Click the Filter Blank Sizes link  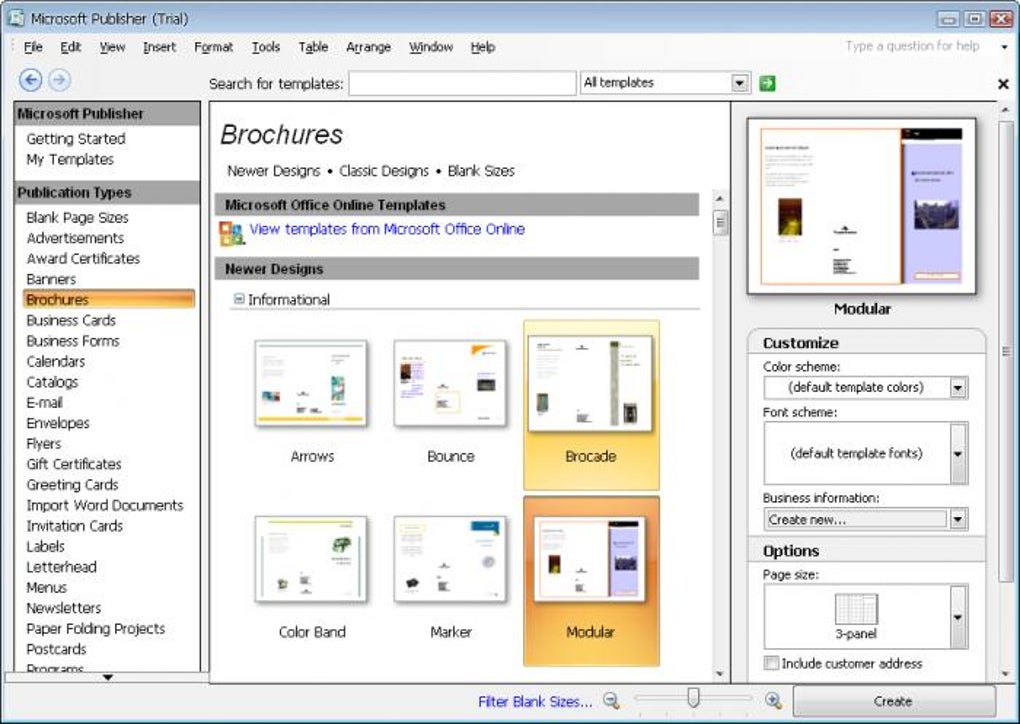(535, 701)
